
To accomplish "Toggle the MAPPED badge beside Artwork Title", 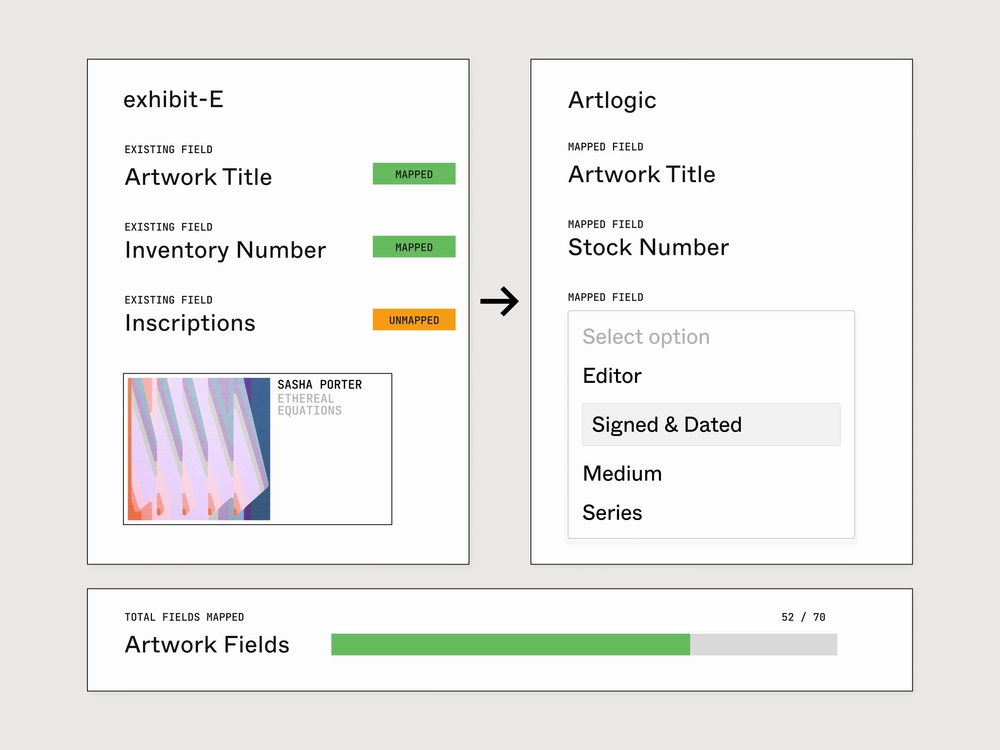I will [x=414, y=174].
